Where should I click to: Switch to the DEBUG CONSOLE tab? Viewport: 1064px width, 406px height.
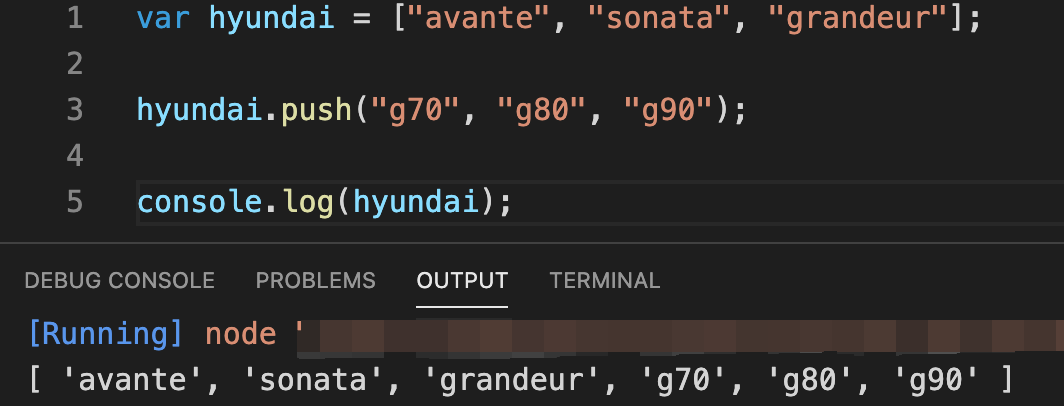(119, 280)
